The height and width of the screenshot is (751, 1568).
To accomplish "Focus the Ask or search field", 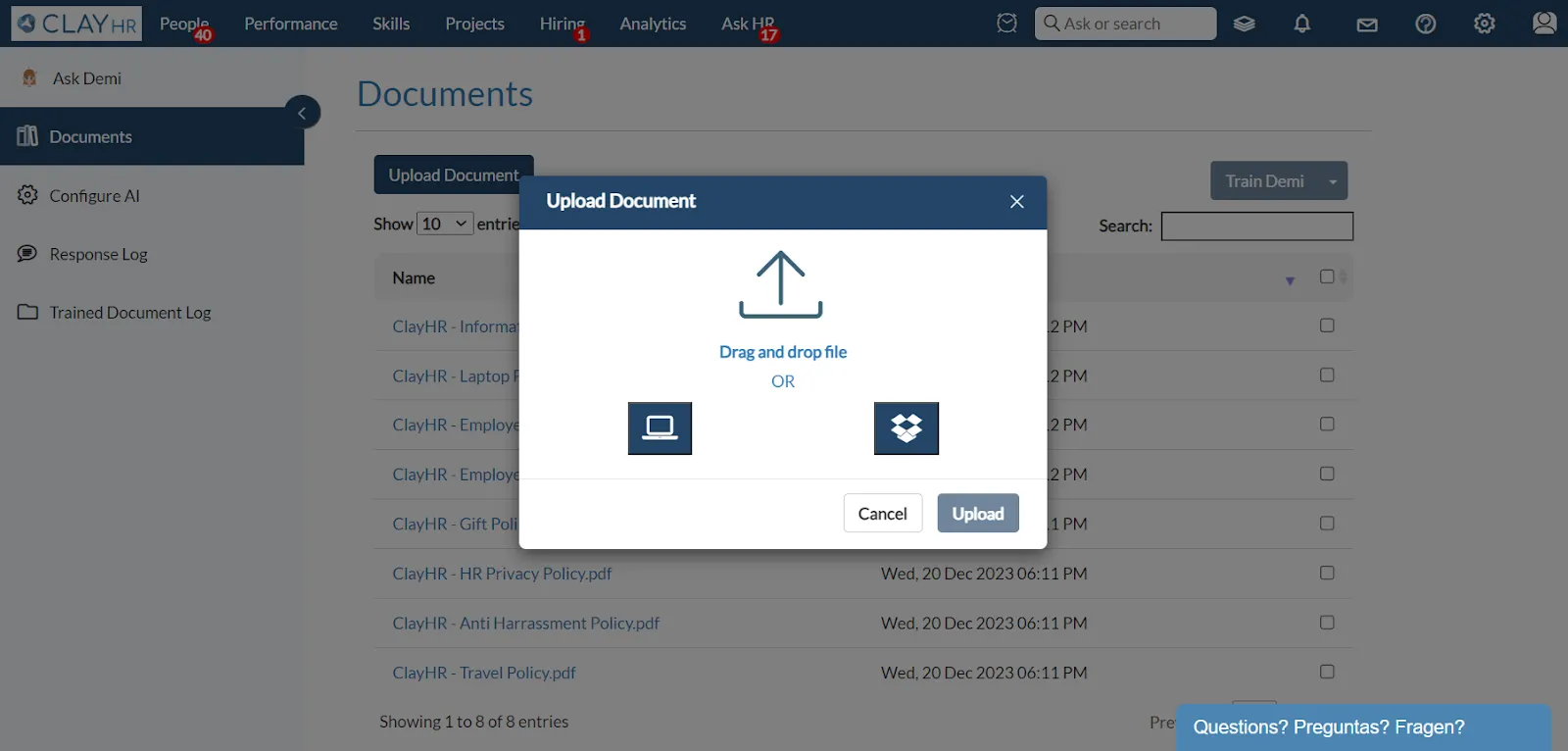I will (x=1125, y=24).
